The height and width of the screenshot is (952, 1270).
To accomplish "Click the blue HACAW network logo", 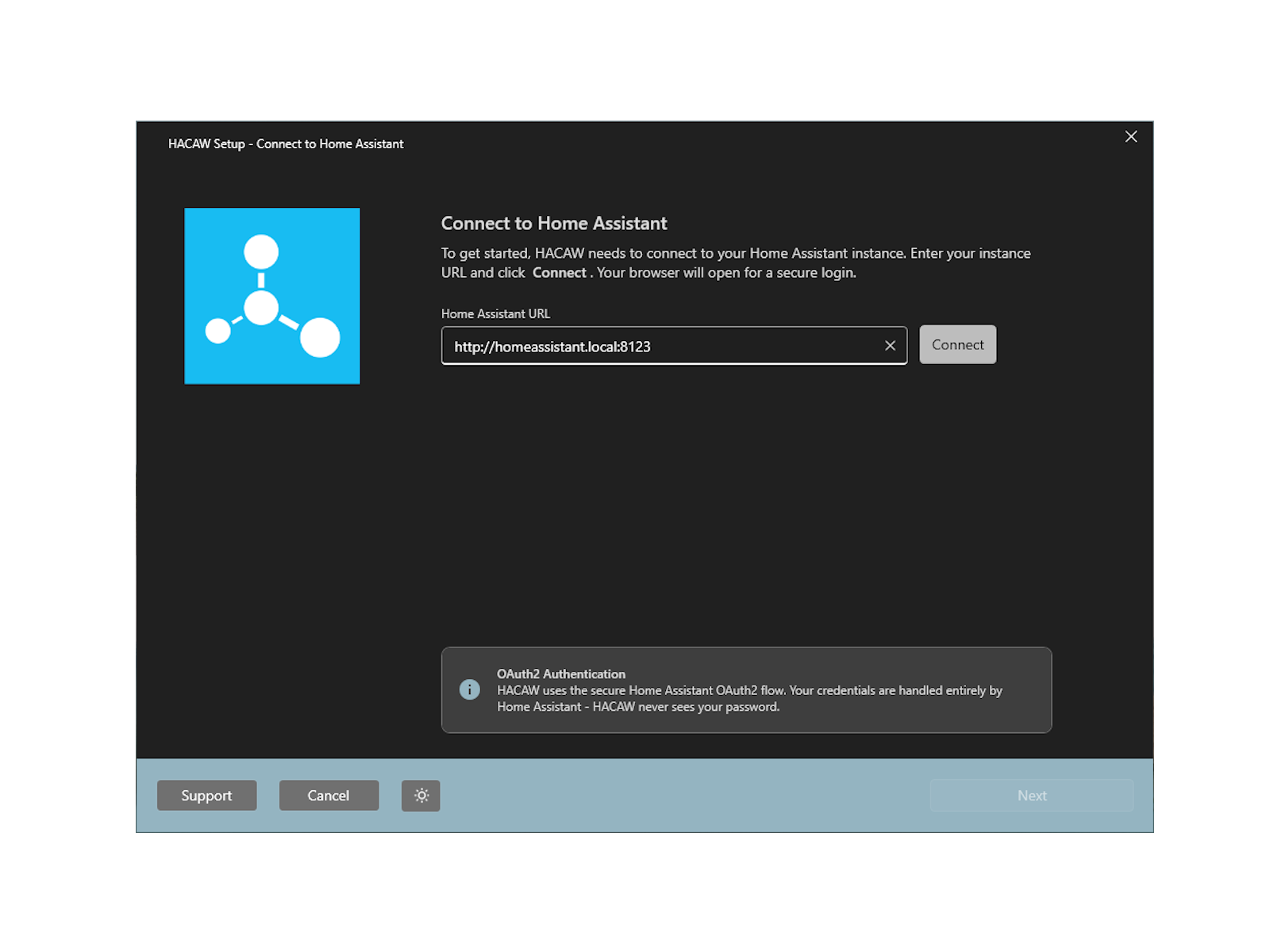I will coord(272,296).
